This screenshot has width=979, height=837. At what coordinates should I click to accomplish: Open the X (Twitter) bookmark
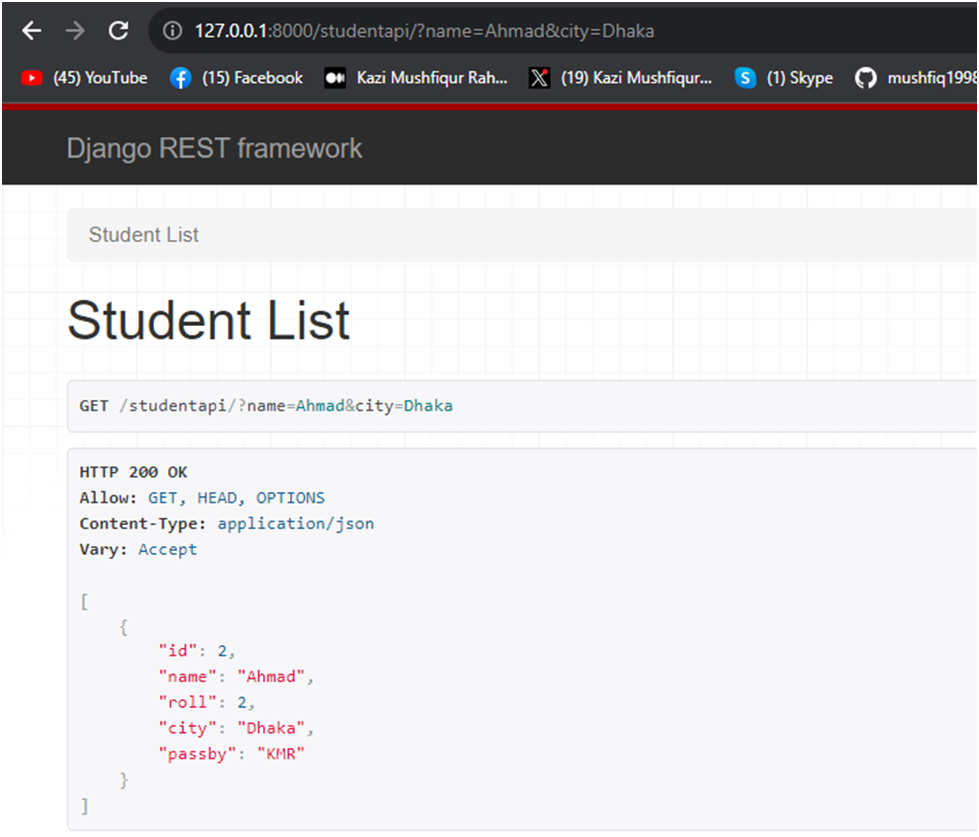tap(620, 78)
